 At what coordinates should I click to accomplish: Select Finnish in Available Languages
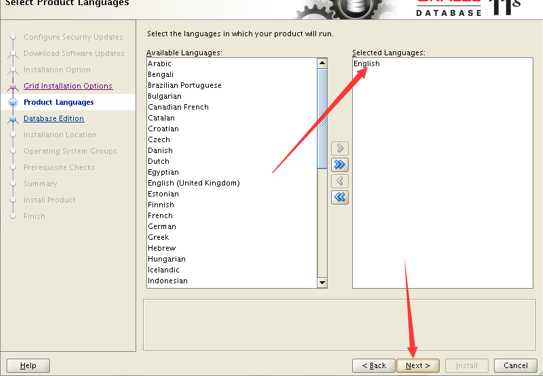point(232,205)
